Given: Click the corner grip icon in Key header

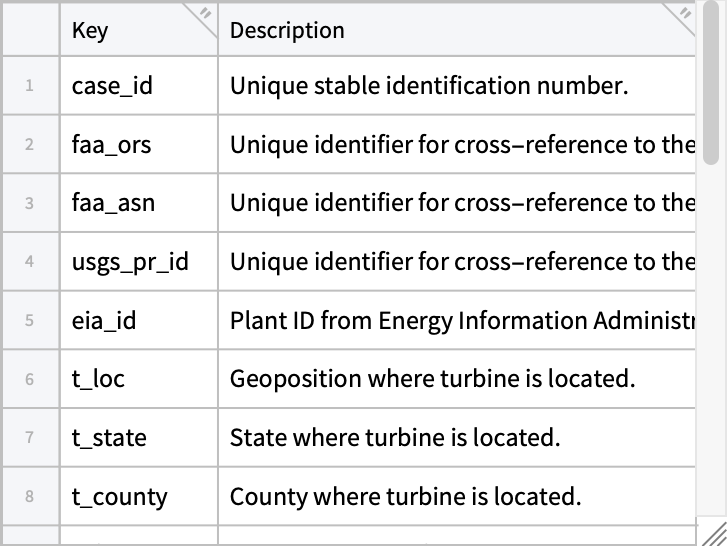Looking at the screenshot, I should [x=204, y=13].
